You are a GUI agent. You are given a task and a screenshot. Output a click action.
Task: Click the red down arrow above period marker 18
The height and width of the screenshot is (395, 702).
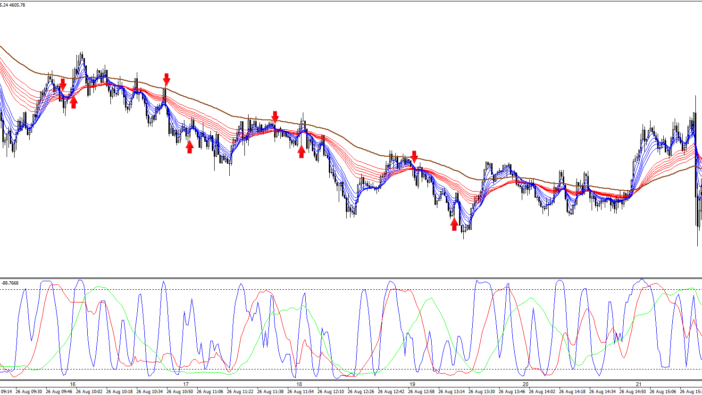(275, 117)
